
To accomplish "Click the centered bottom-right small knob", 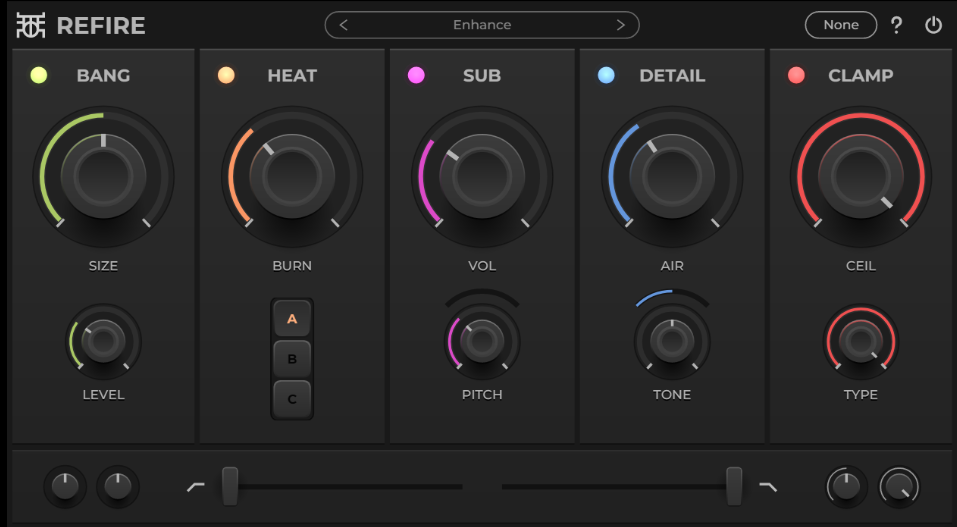I will point(847,487).
